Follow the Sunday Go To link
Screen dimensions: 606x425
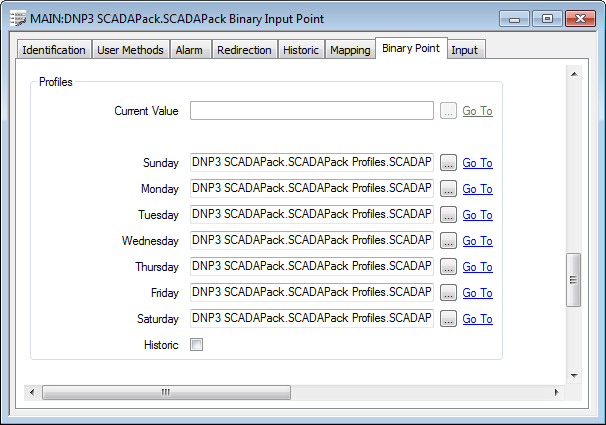pyautogui.click(x=477, y=163)
